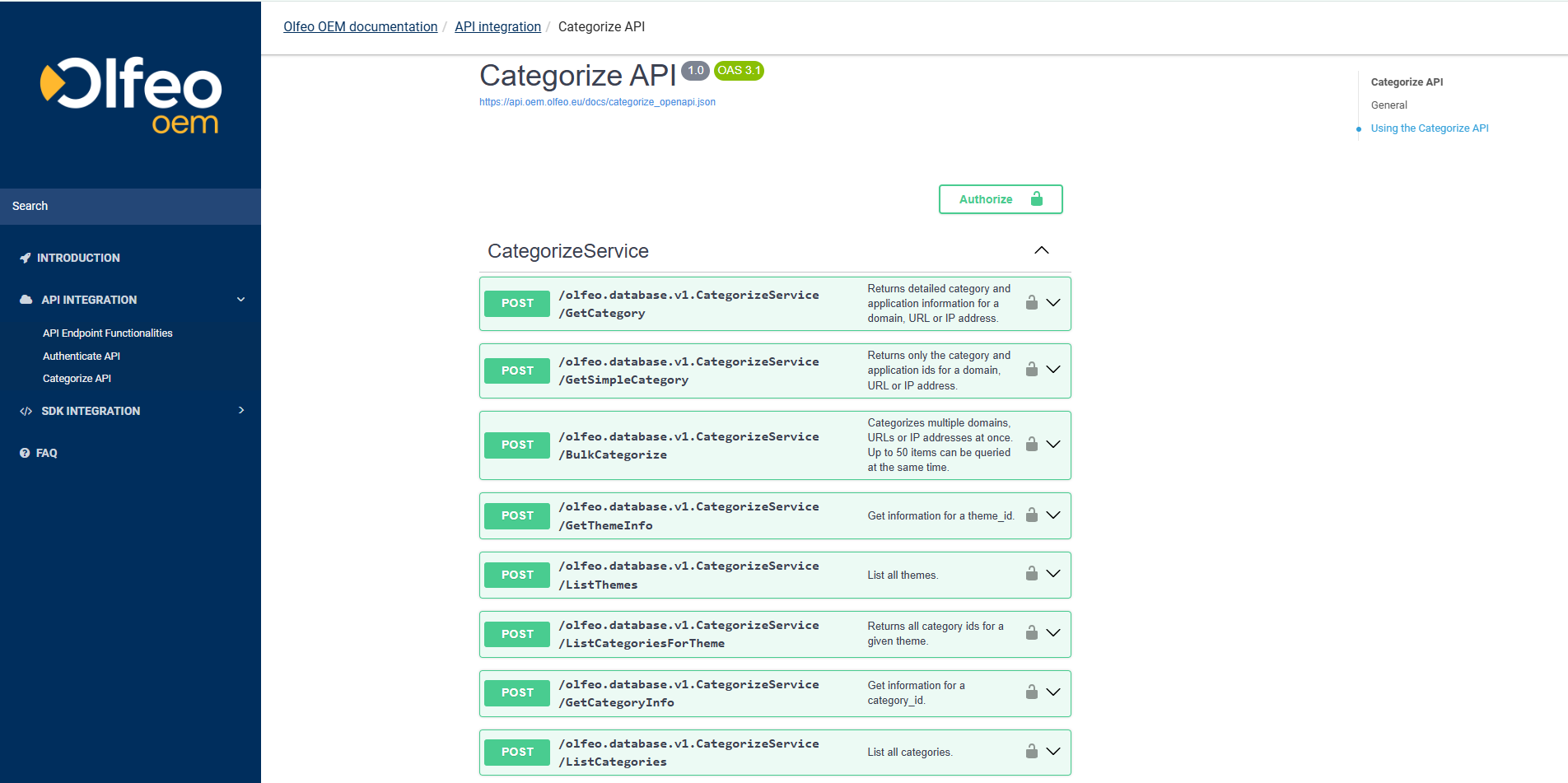Collapse the CategorizeService section
1568x783 pixels.
point(1042,250)
